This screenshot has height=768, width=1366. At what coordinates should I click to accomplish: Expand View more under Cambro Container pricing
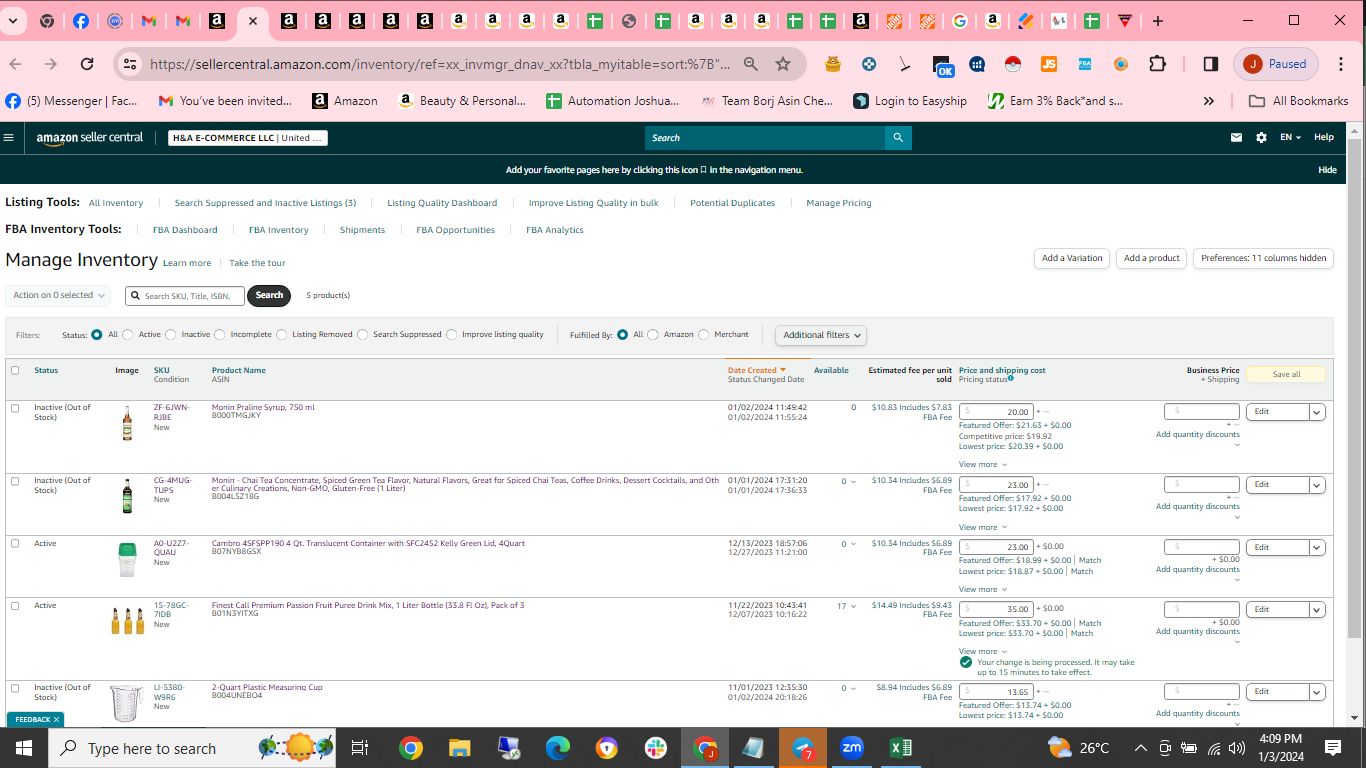[x=983, y=589]
